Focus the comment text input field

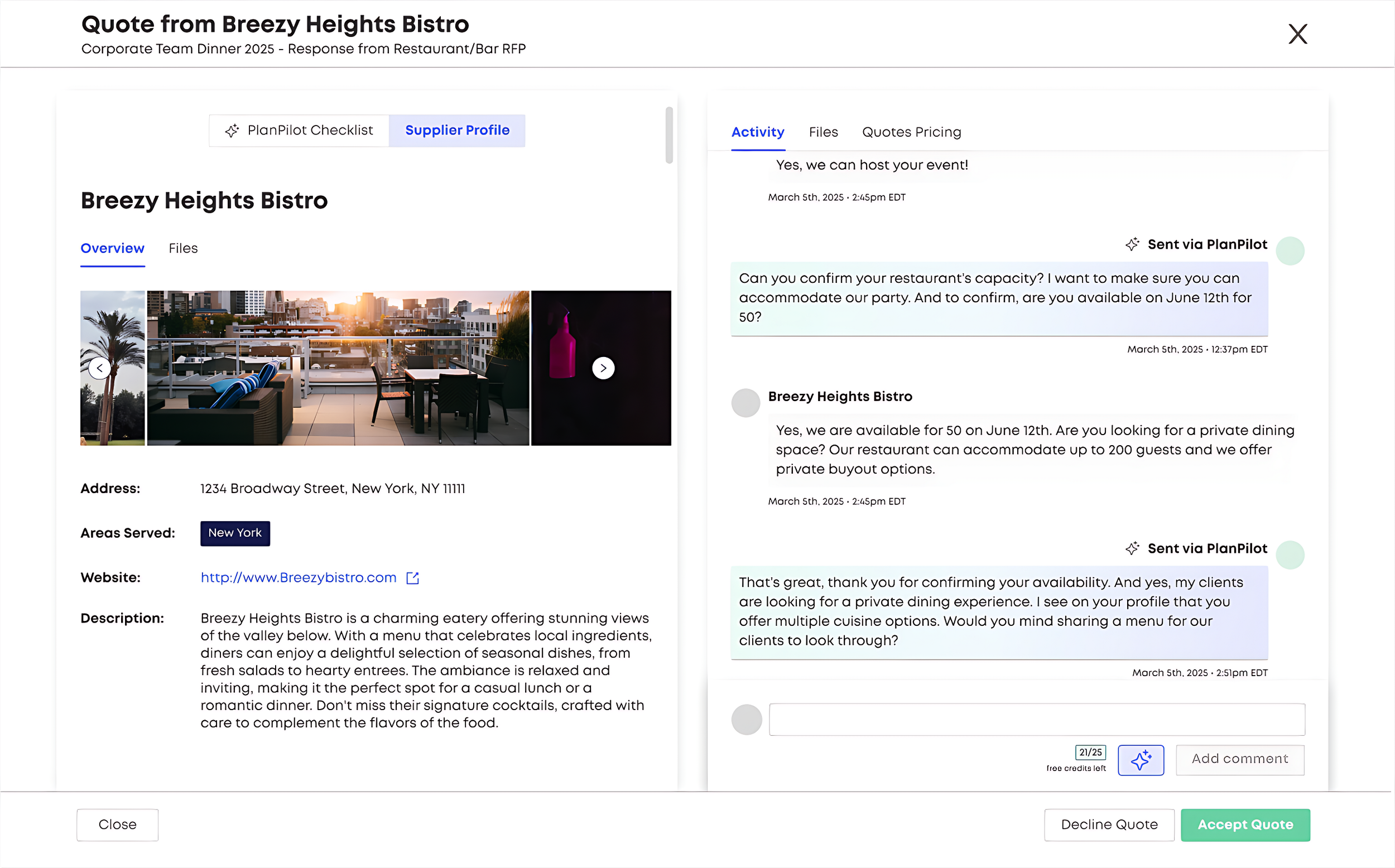tap(1036, 719)
